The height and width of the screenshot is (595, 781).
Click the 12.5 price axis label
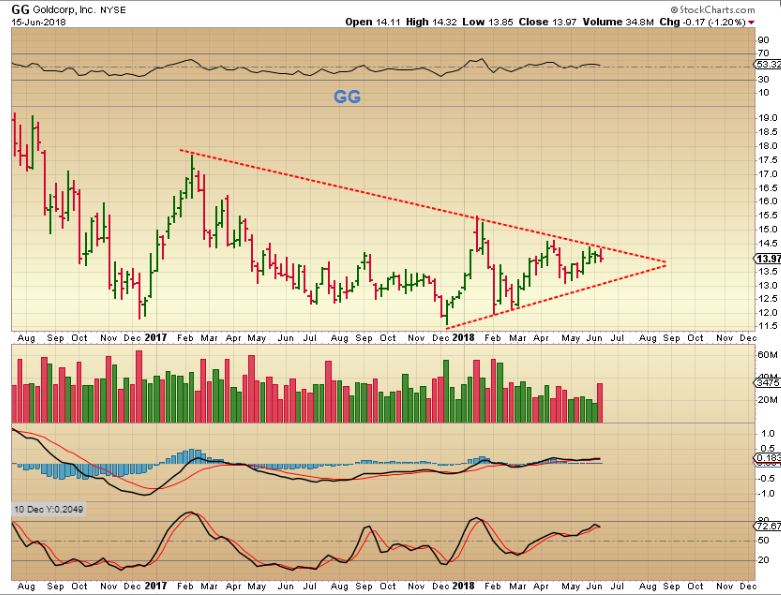click(768, 299)
